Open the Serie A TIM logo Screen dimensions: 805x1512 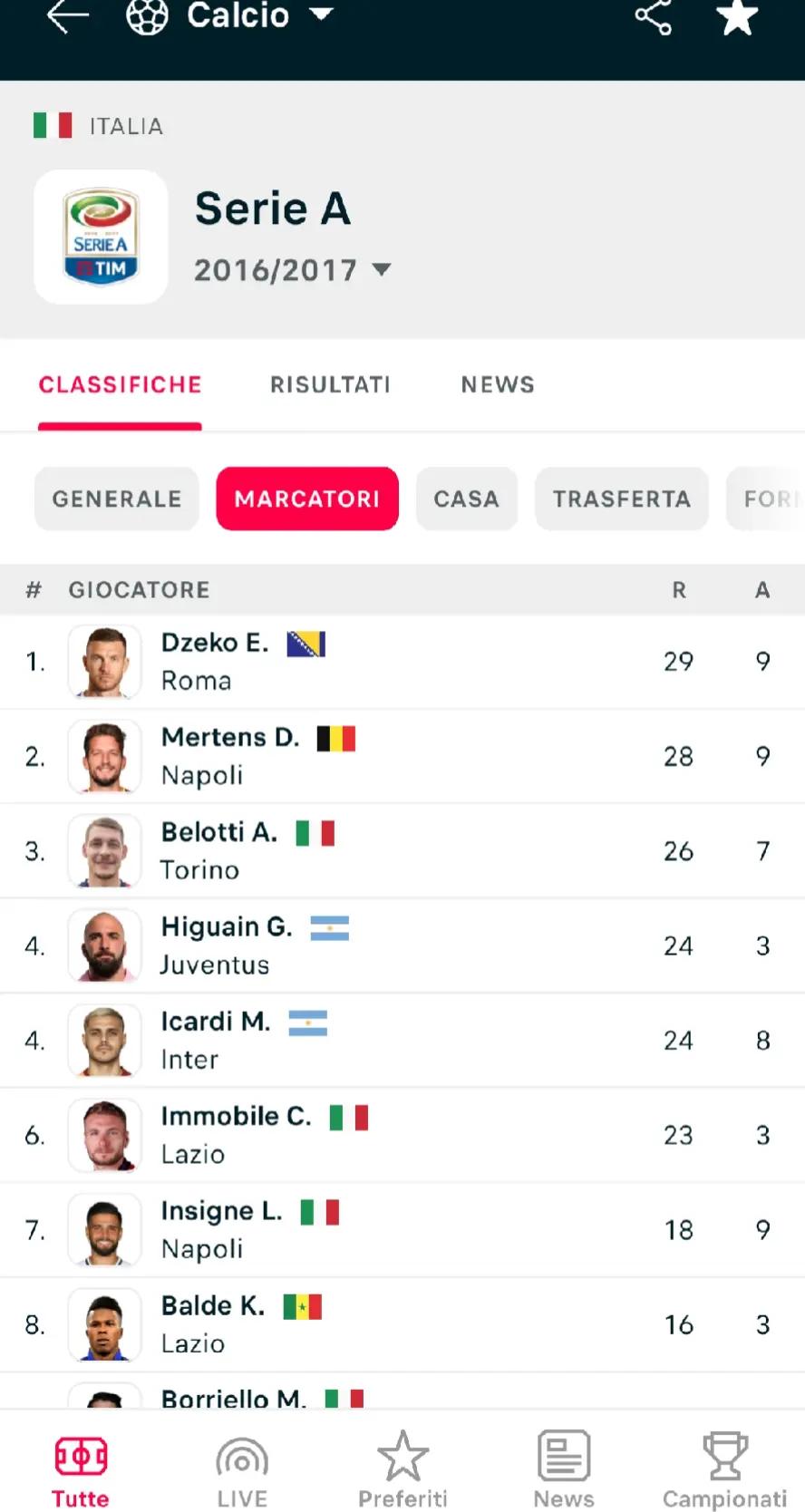point(101,237)
